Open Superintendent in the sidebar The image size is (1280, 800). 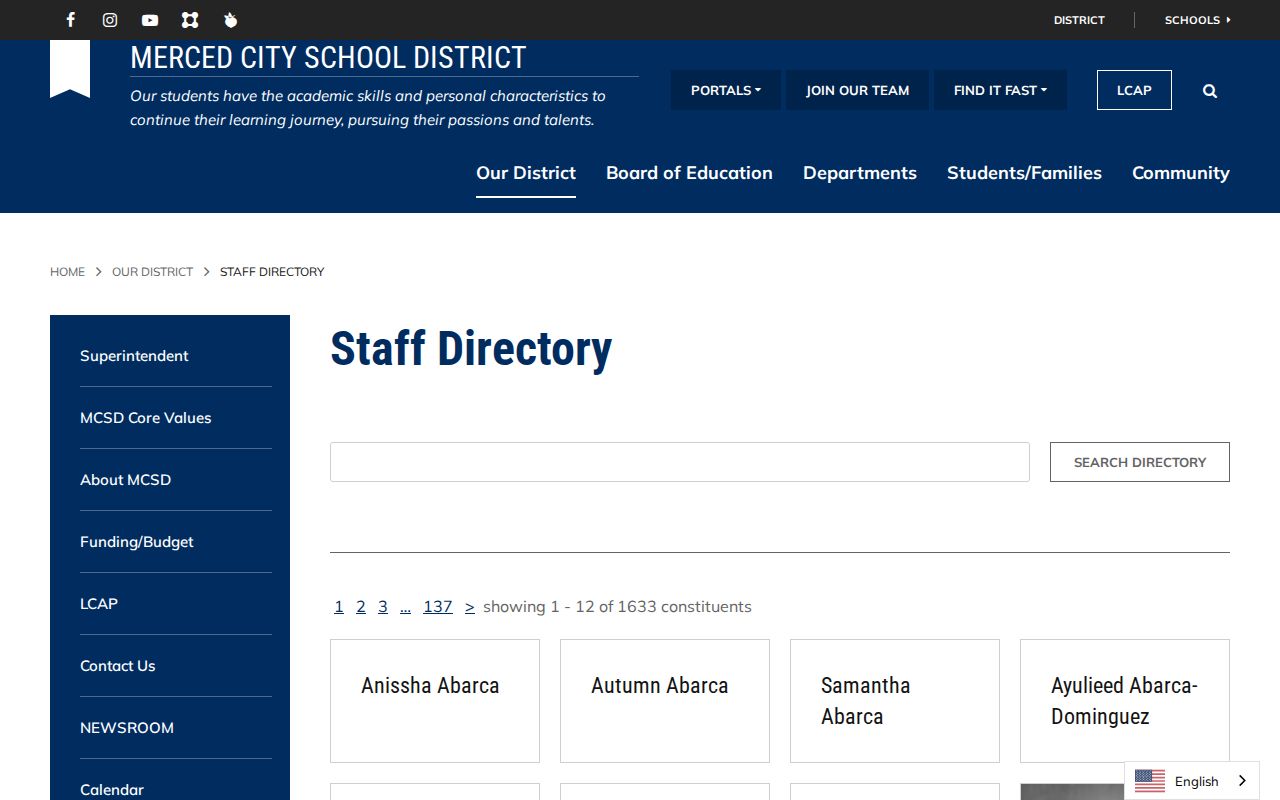134,356
